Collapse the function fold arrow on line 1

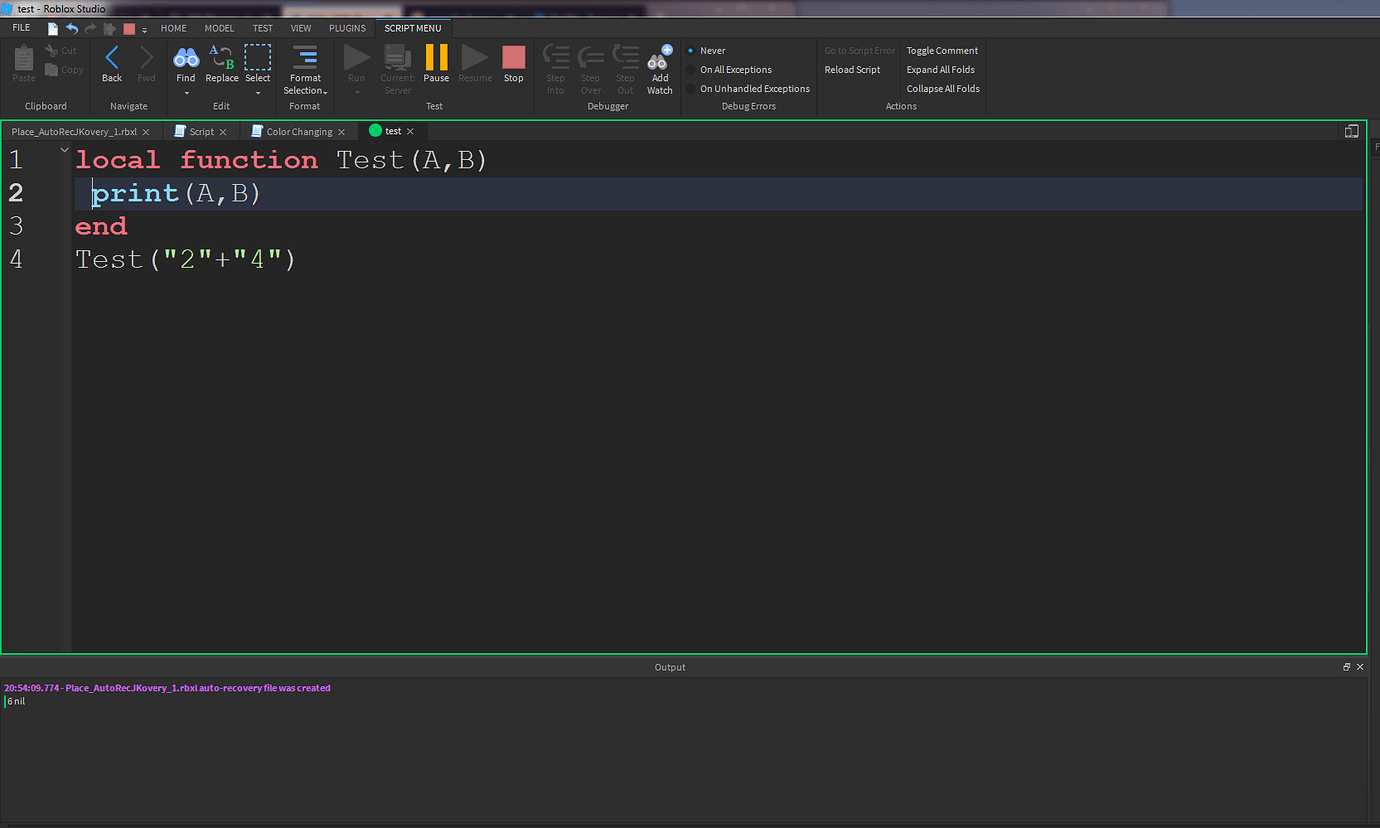point(64,151)
